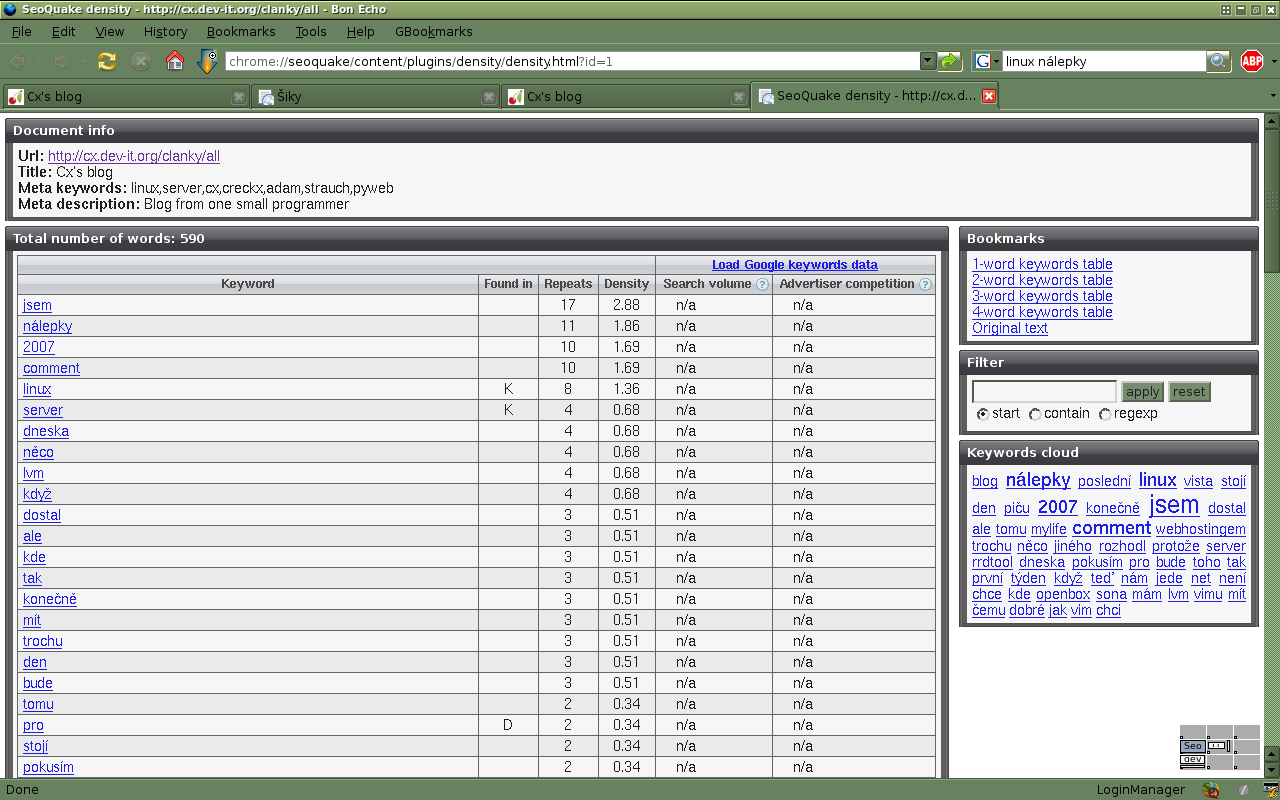This screenshot has width=1280, height=800.
Task: Click the Advertiser competition help icon
Action: (x=925, y=284)
